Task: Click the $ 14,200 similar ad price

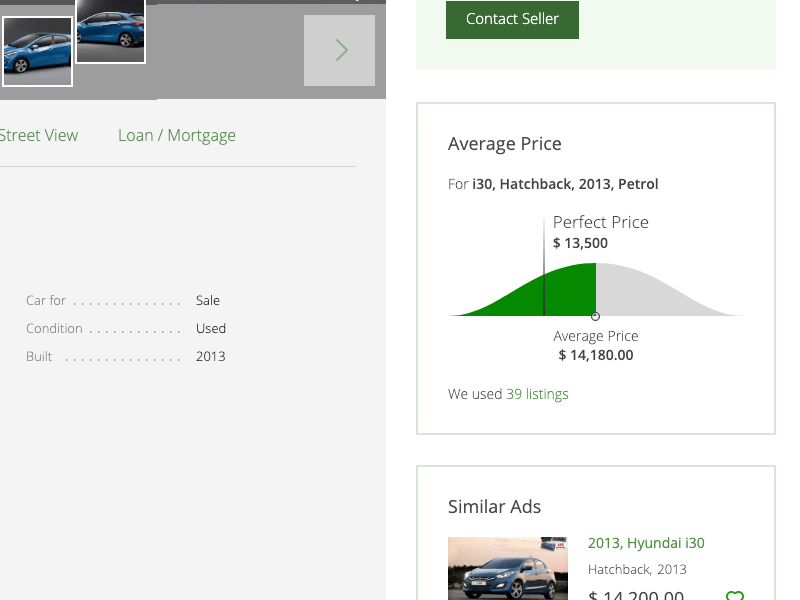Action: coord(636,595)
